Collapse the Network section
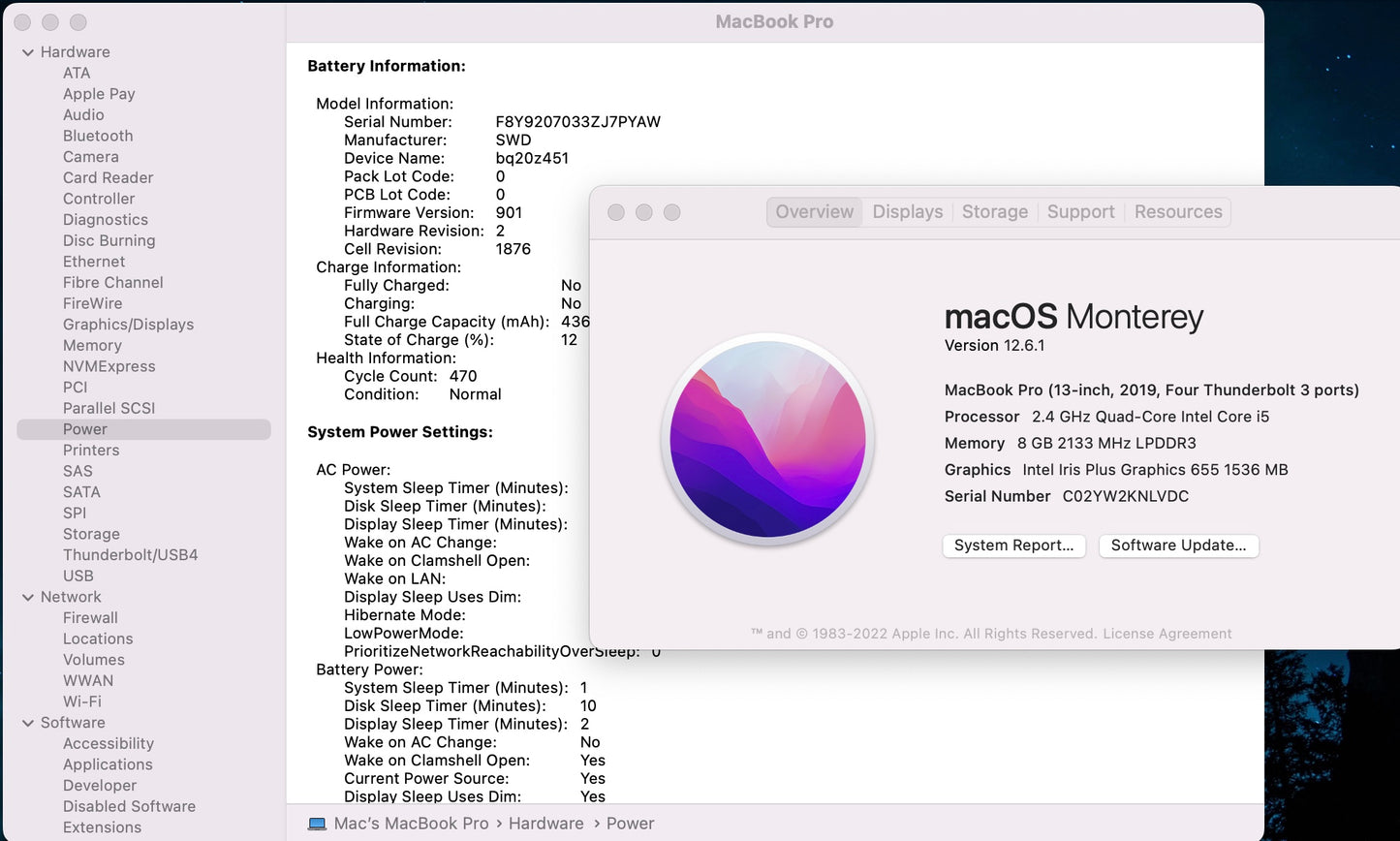Viewport: 1400px width, 841px height. click(28, 597)
